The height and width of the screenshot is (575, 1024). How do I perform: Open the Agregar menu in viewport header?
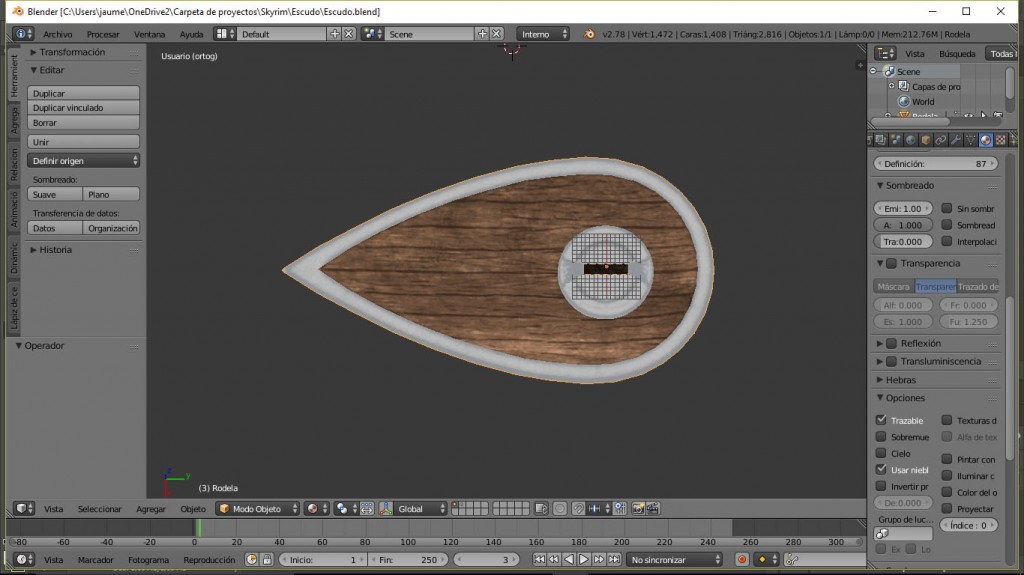click(151, 509)
